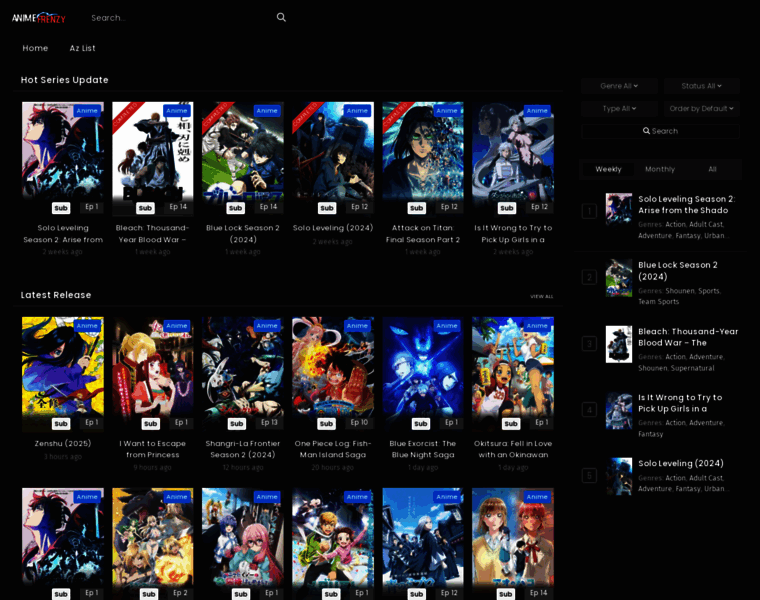Click the AnimeFrenzy logo
Viewport: 760px width, 600px height.
pyautogui.click(x=39, y=17)
